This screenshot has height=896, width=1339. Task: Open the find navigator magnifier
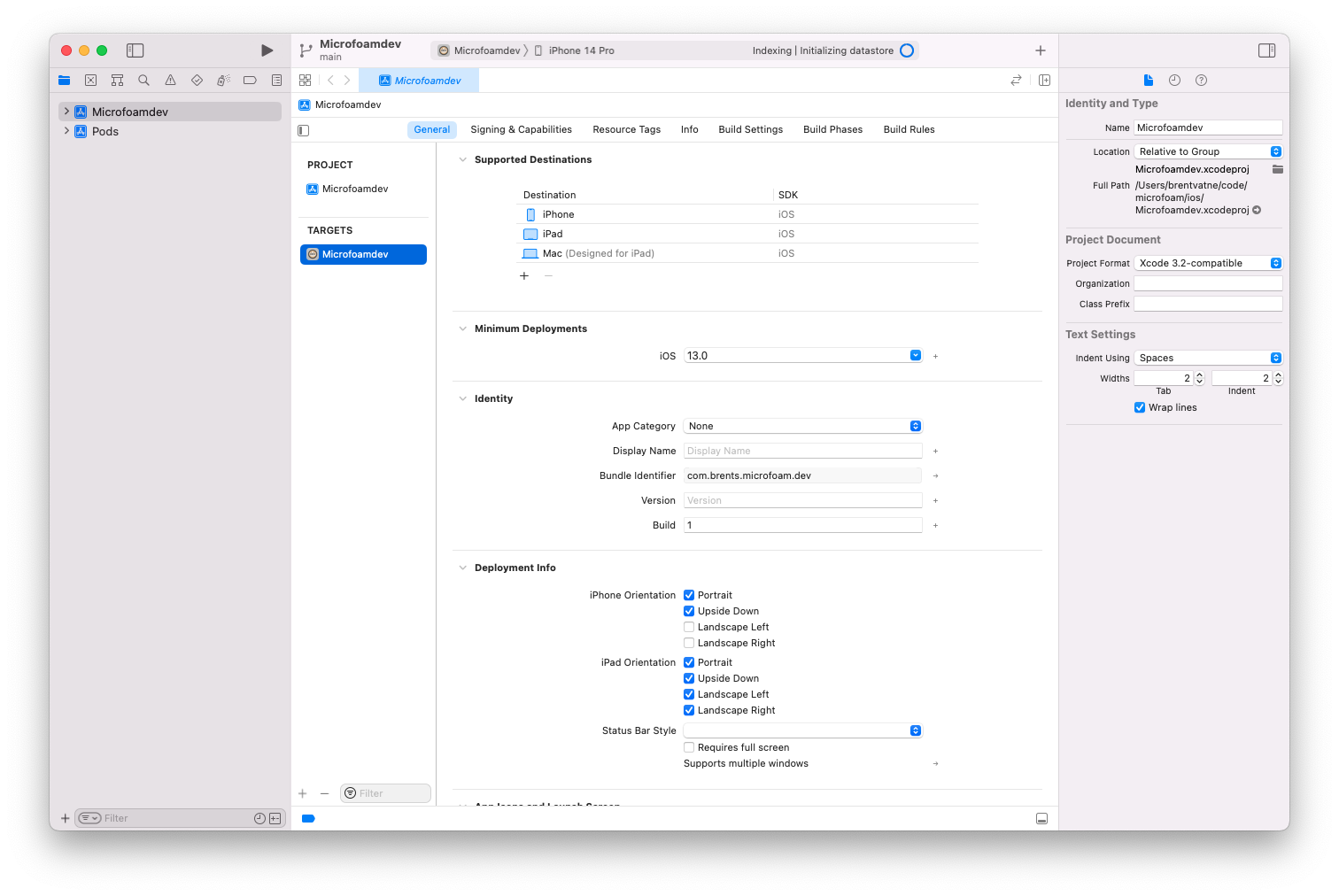pyautogui.click(x=143, y=81)
